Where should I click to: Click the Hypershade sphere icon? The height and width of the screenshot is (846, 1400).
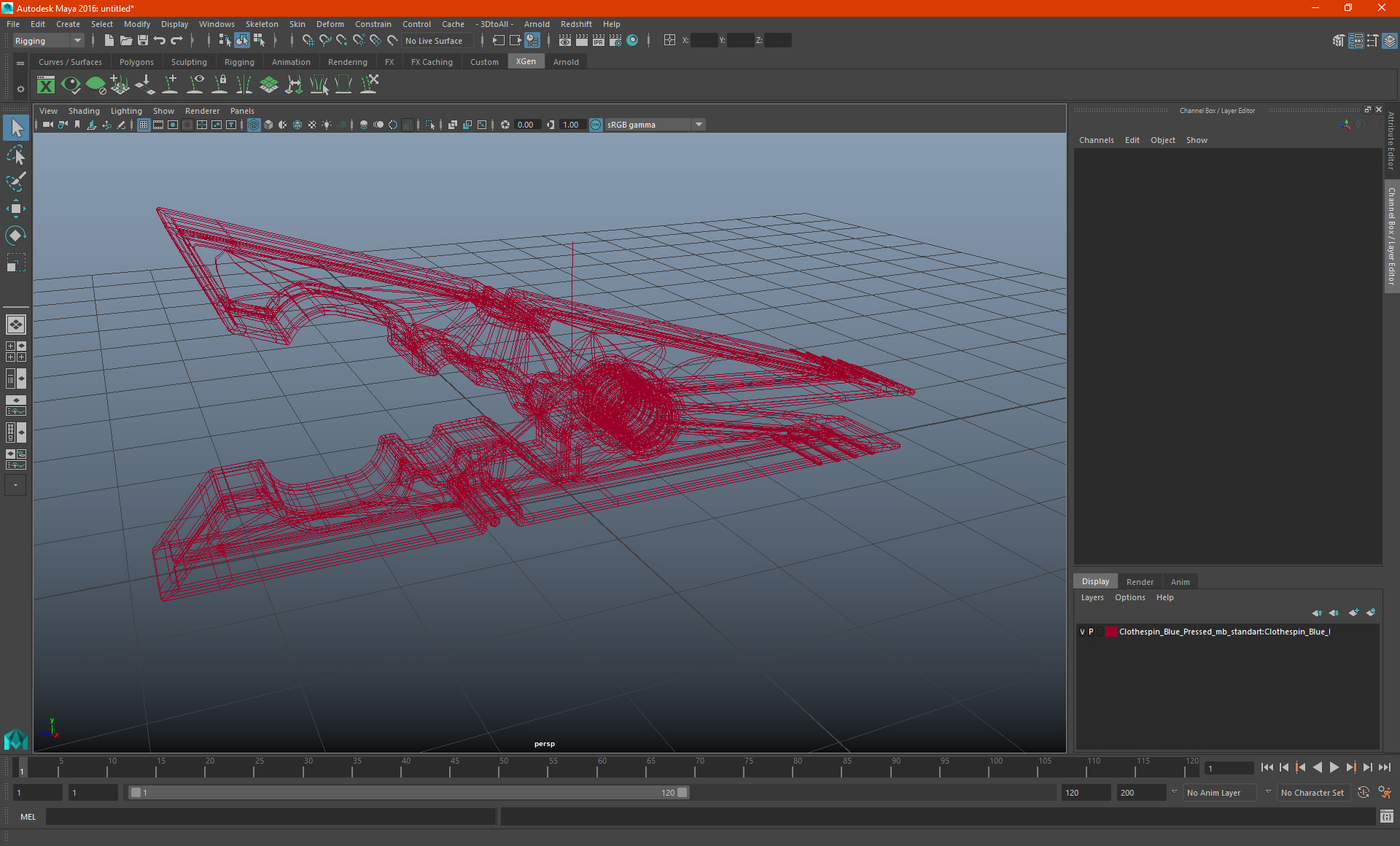pos(632,41)
